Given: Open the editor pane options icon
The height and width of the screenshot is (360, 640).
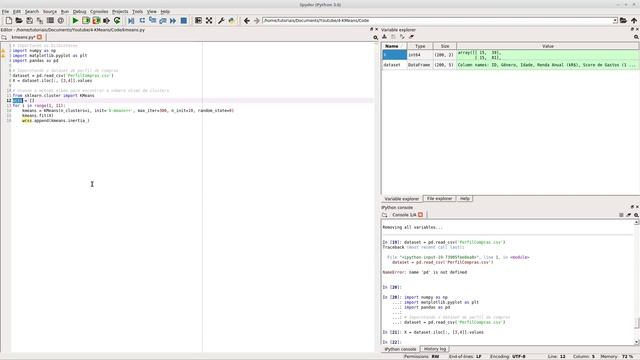Looking at the screenshot, I should 376,38.
